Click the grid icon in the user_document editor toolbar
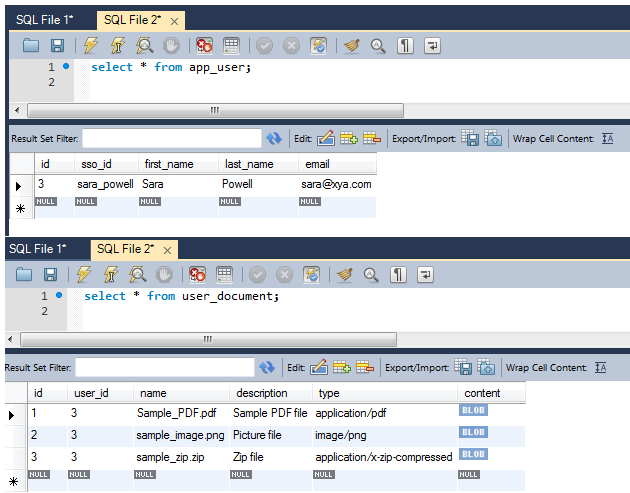This screenshot has width=630, height=493. (225, 275)
